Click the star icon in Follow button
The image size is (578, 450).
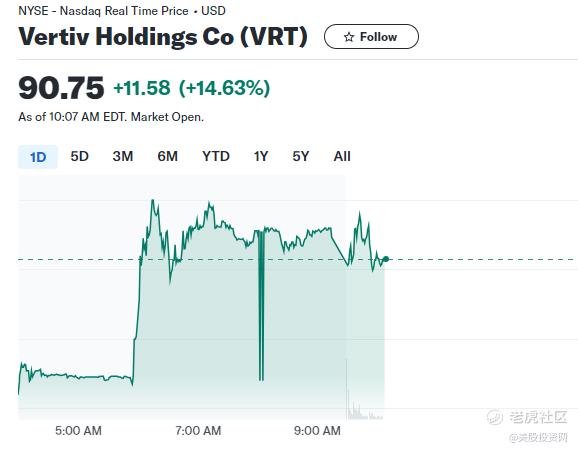tap(349, 37)
